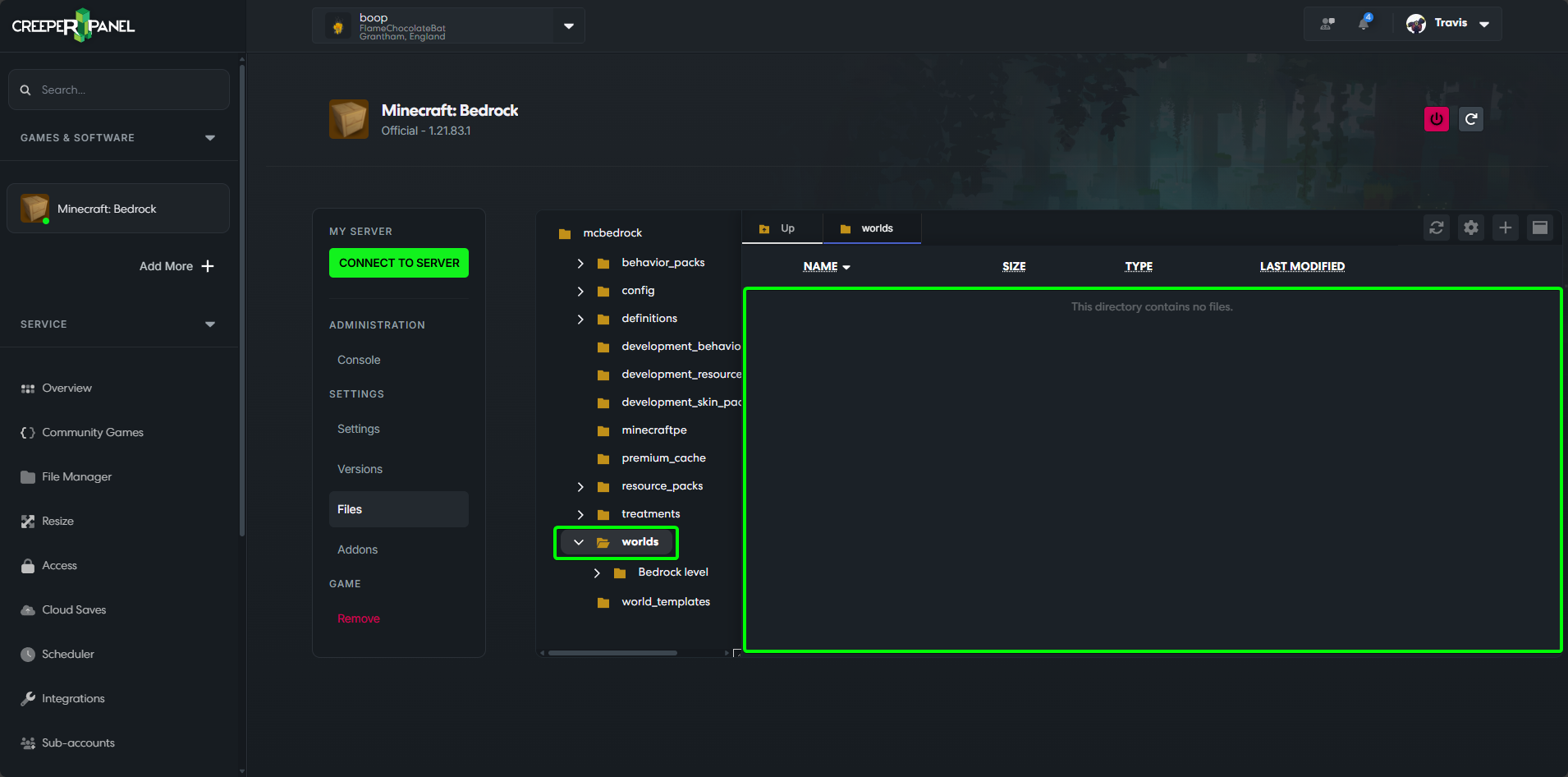This screenshot has width=1568, height=777.
Task: Expand the behavior_packs folder
Action: [x=580, y=263]
